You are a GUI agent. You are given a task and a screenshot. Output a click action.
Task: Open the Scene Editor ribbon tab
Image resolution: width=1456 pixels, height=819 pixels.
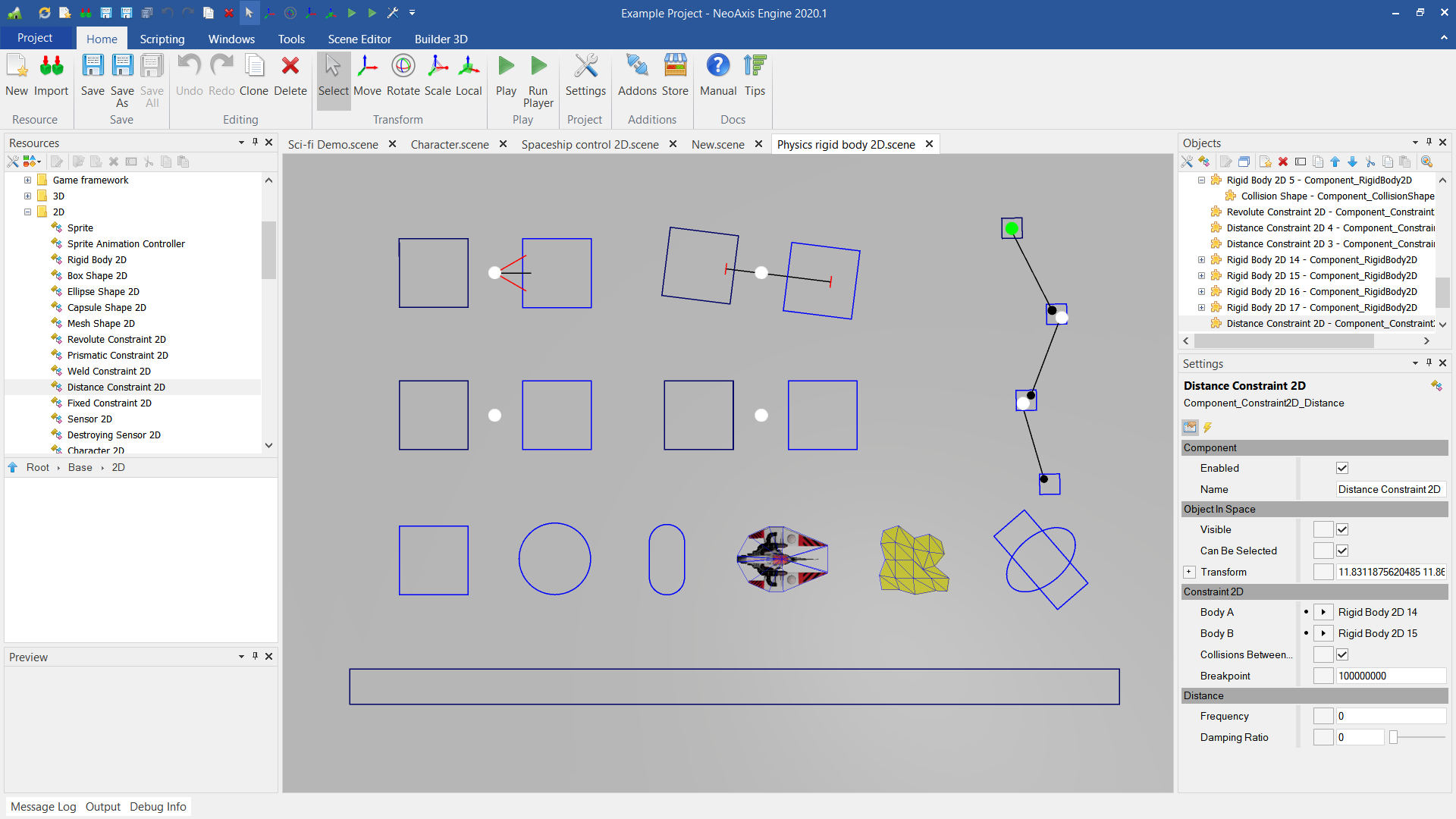(359, 39)
